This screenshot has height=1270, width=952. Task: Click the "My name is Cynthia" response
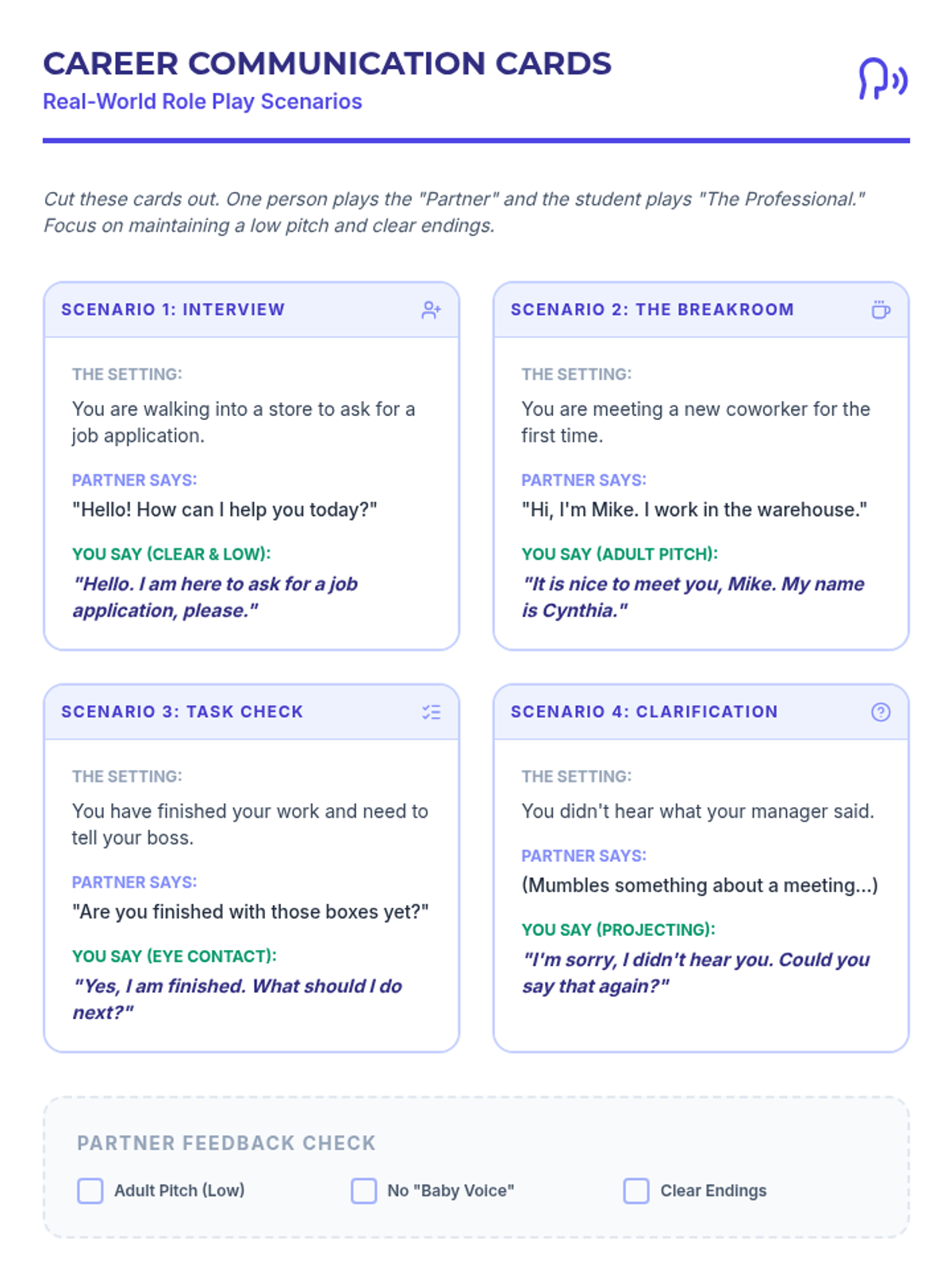[x=693, y=597]
